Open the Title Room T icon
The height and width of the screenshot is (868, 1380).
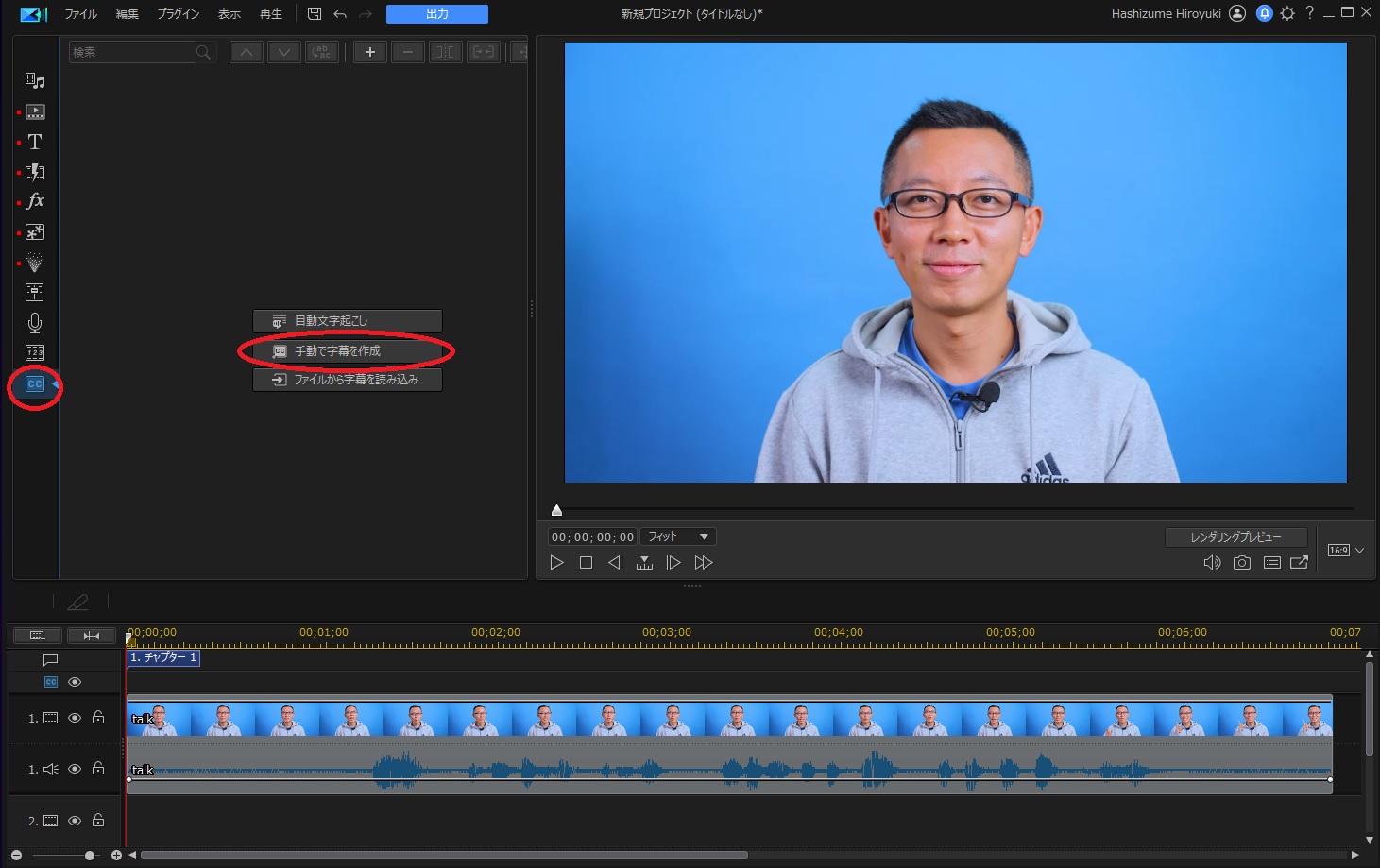[35, 142]
